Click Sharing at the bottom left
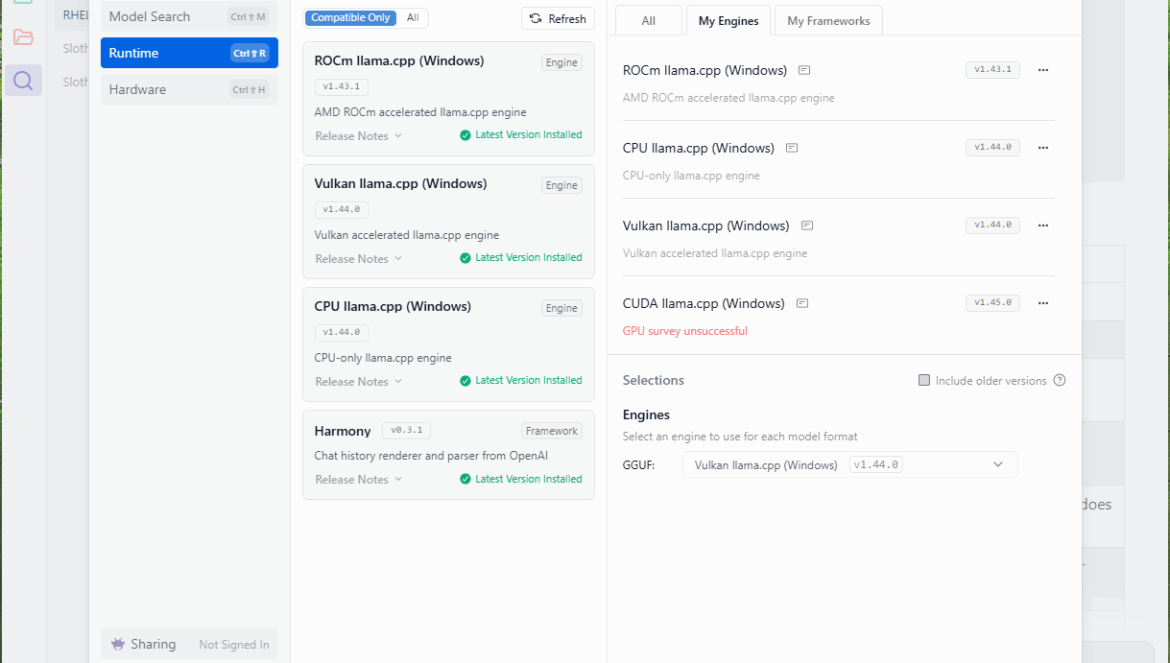1170x663 pixels. tap(152, 645)
